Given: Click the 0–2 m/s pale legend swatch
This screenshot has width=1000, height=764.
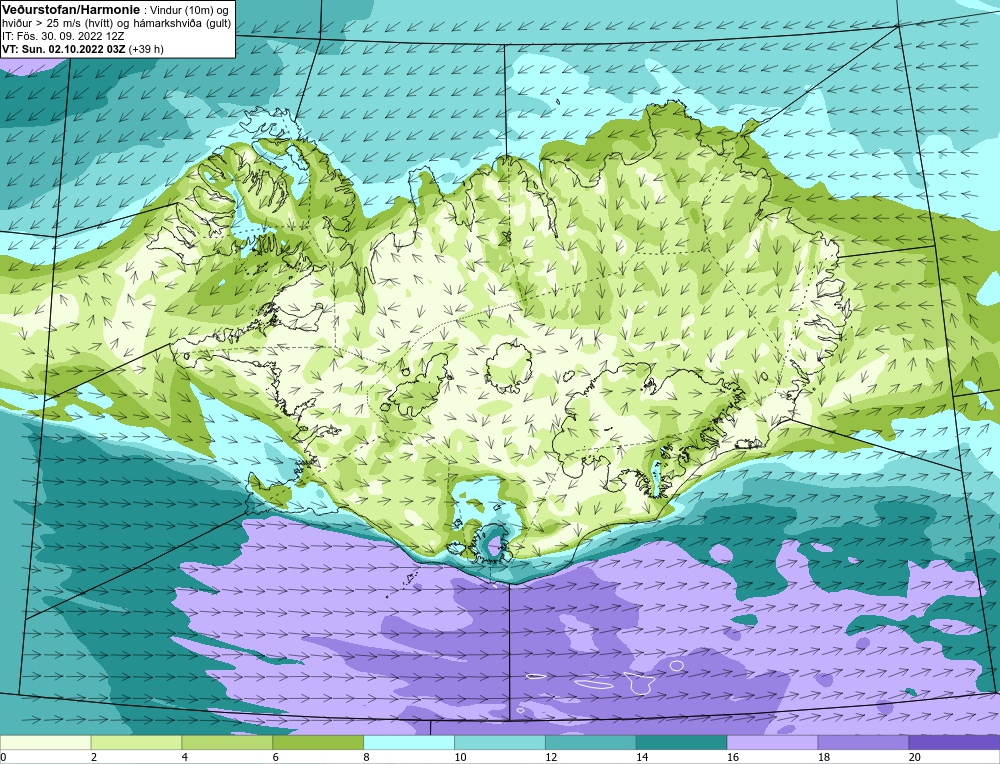Looking at the screenshot, I should [x=45, y=743].
